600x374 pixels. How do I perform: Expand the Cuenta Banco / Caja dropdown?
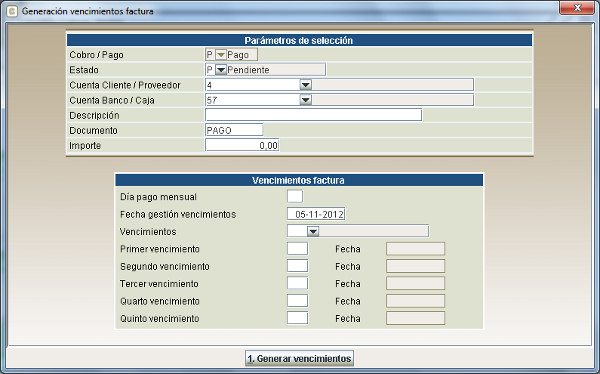point(305,100)
